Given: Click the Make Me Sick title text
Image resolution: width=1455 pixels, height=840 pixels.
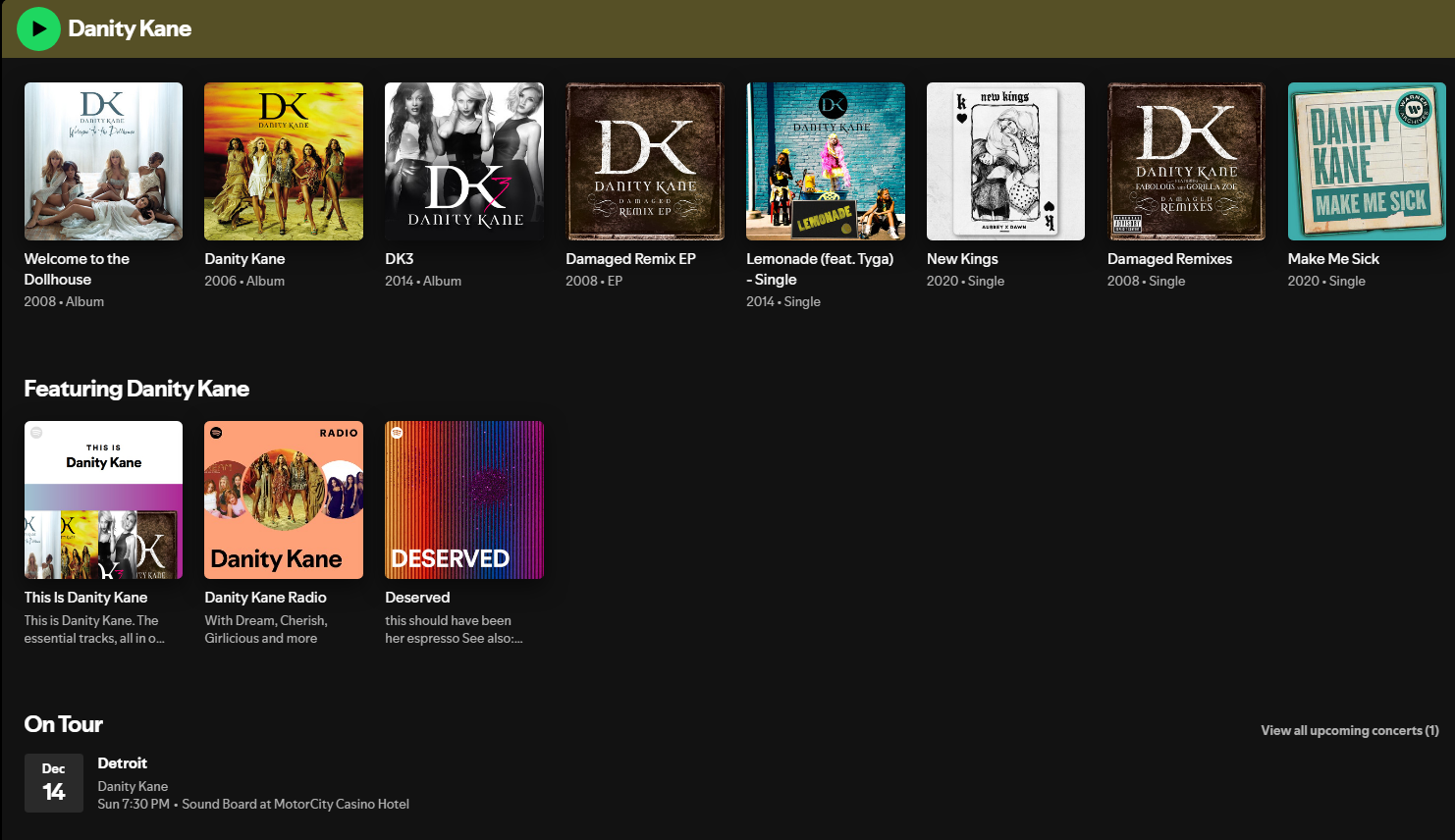Looking at the screenshot, I should (1333, 259).
